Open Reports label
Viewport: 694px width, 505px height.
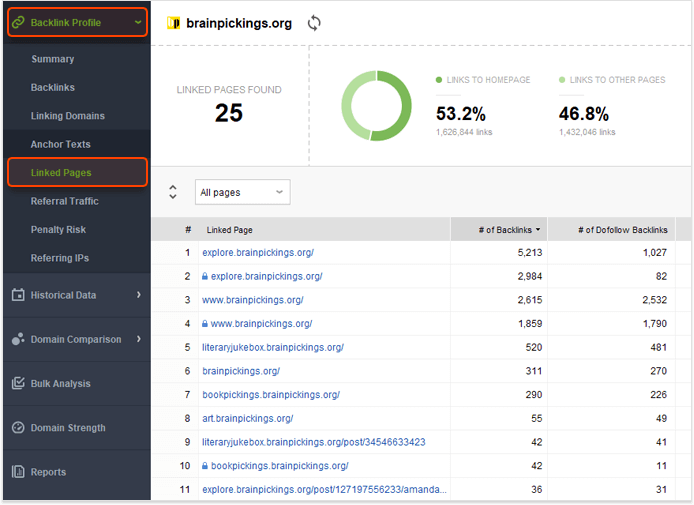(x=48, y=472)
